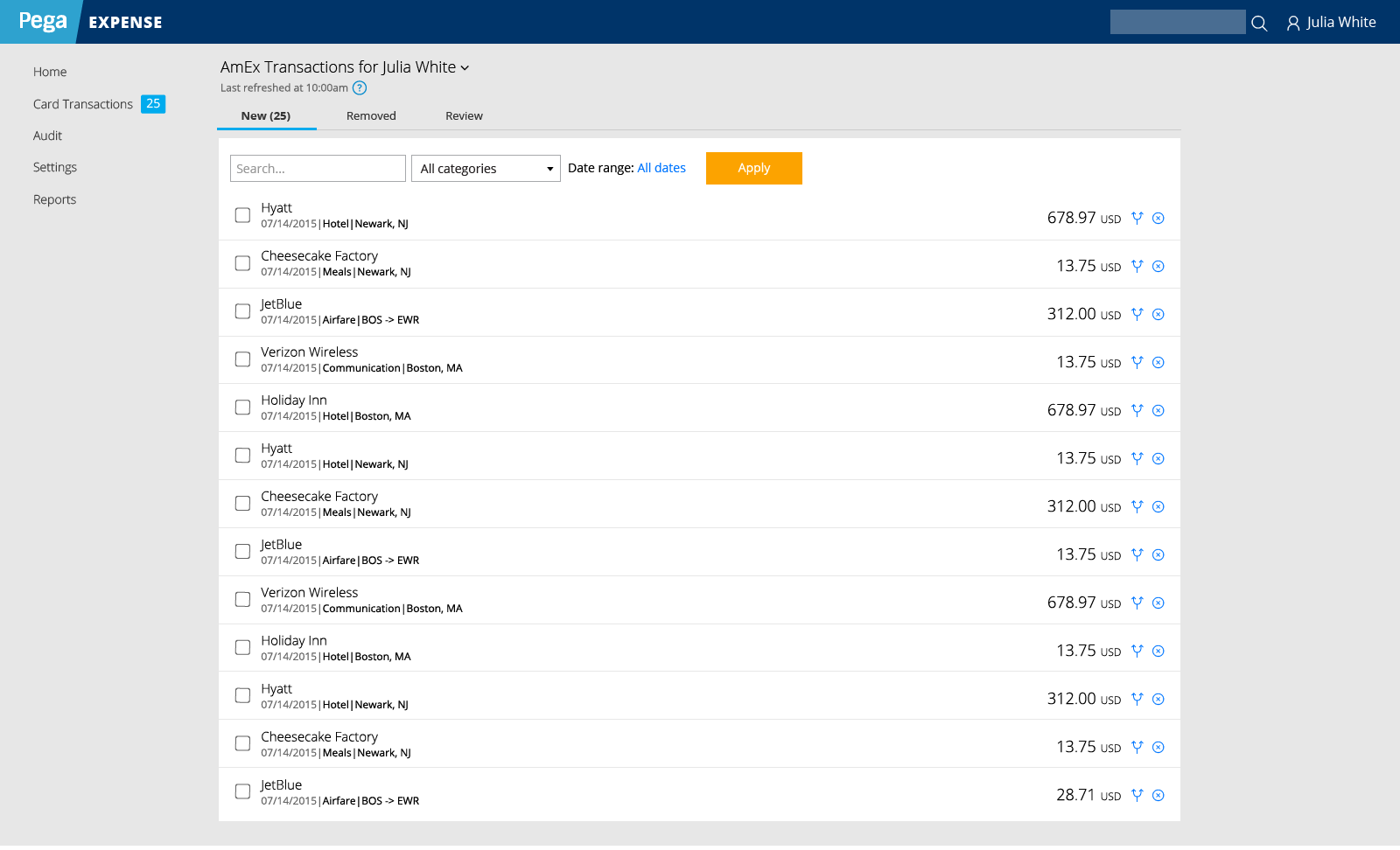Remove the Hyatt 678.97 USD transaction
Viewport: 1400px width, 850px height.
tap(1158, 219)
